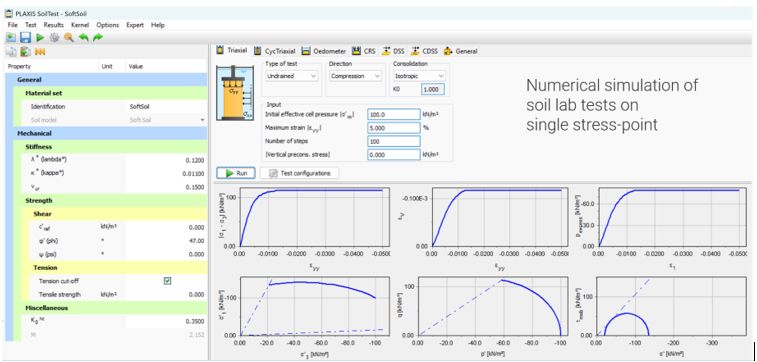Open the Help menu
Screen dimensions: 757x362
[x=158, y=25]
